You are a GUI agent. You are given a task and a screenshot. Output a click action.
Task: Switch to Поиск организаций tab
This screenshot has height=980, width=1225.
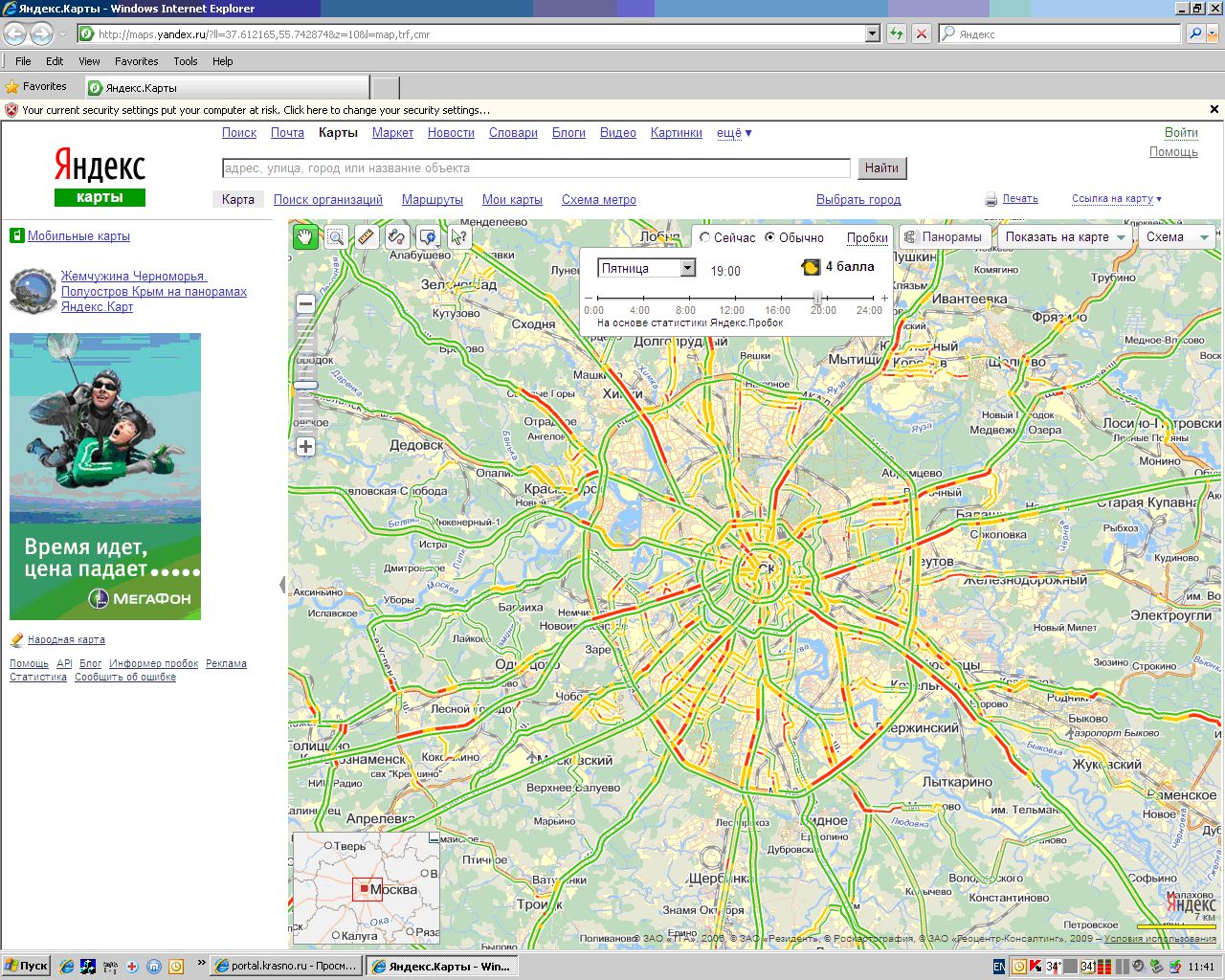328,199
